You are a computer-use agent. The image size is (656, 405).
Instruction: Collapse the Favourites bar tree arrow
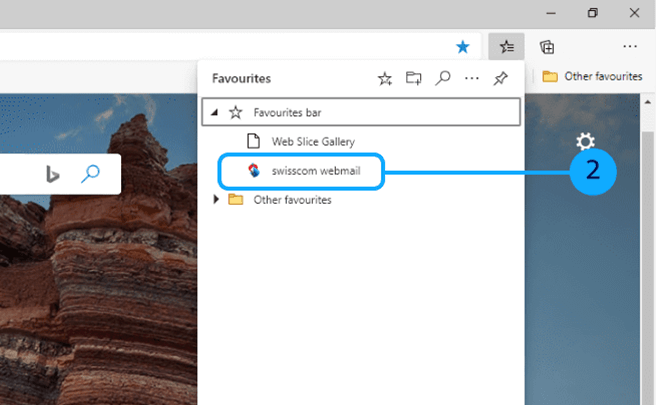(x=214, y=112)
